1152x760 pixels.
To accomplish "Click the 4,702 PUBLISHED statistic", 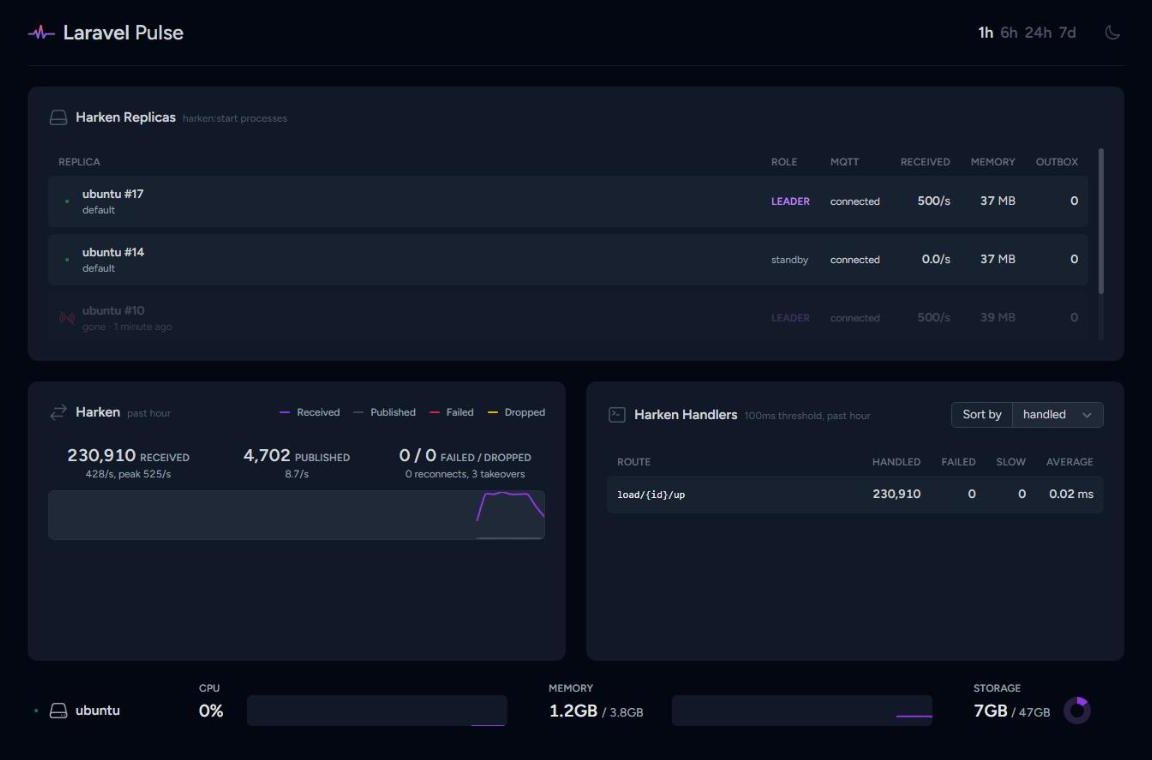I will pyautogui.click(x=297, y=456).
